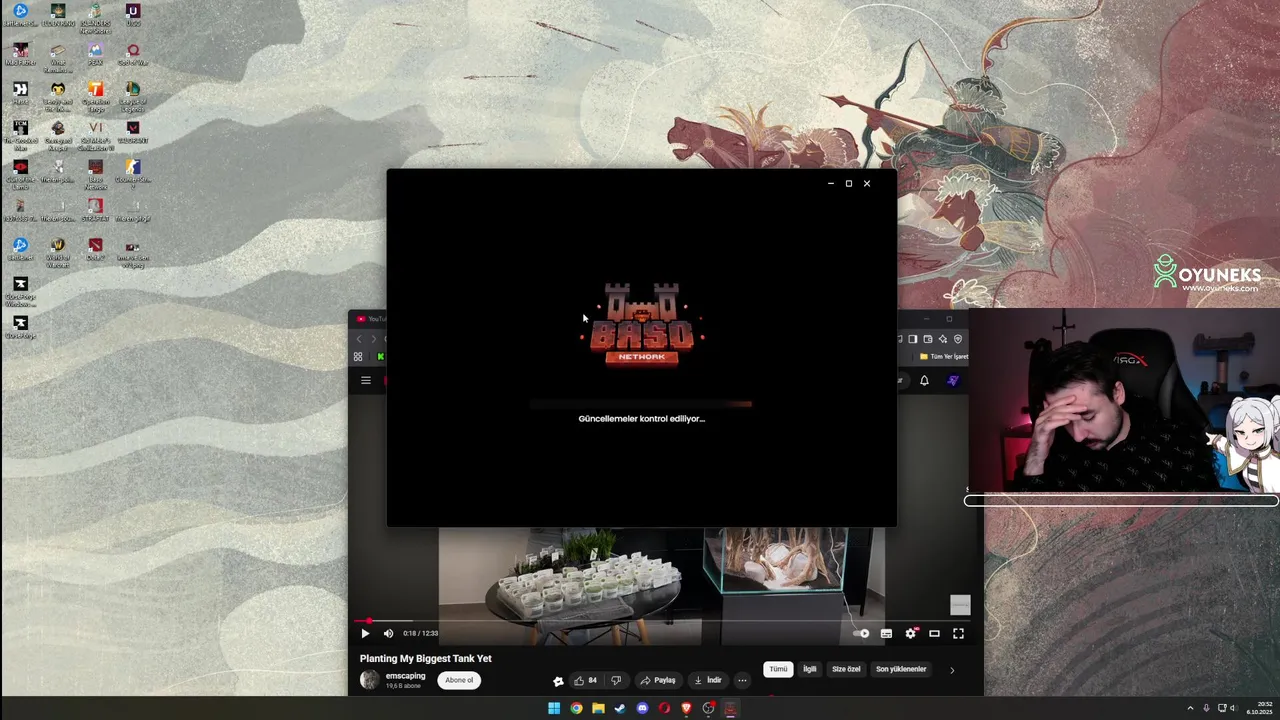Click the system tray microphone icon
The width and height of the screenshot is (1280, 720).
coord(1206,708)
